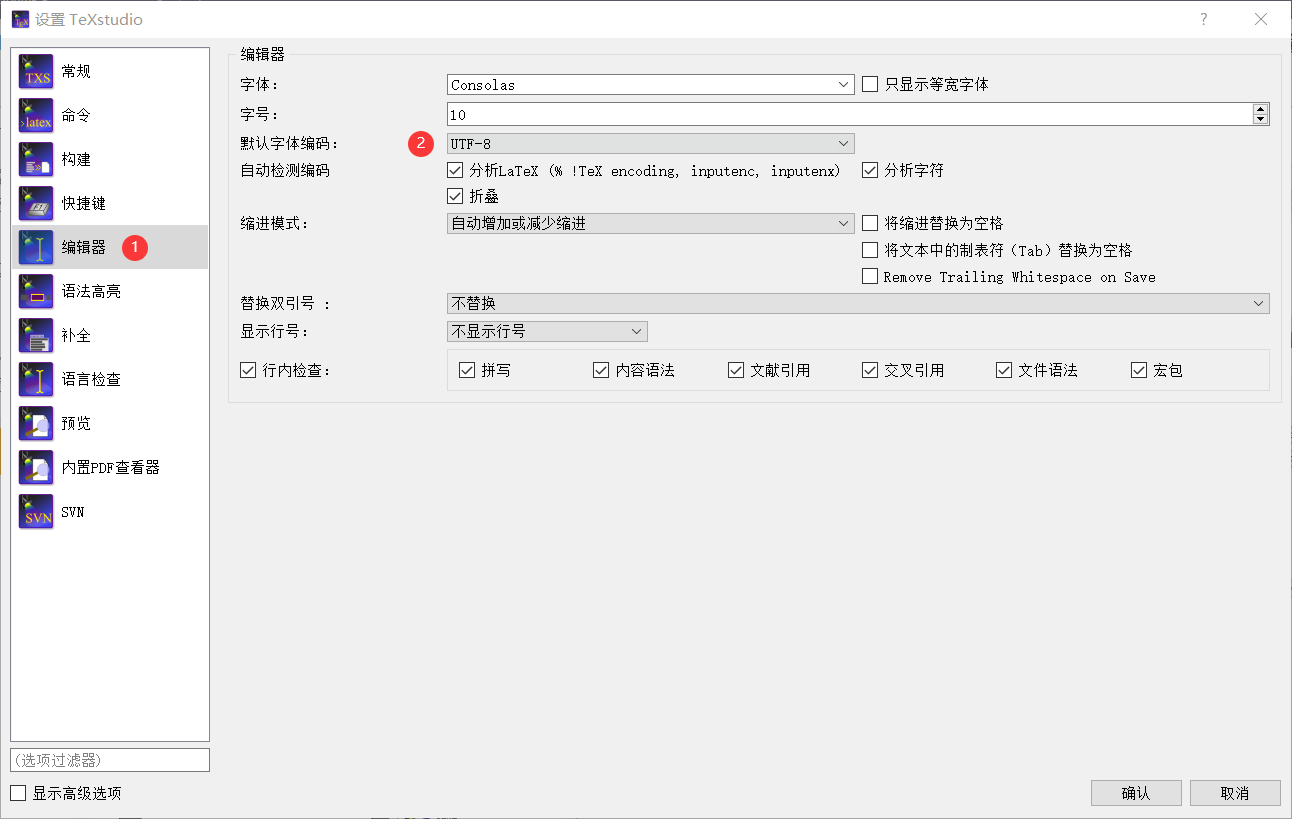Toggle the 拼写 spelling checkbox
The height and width of the screenshot is (819, 1292).
click(467, 371)
